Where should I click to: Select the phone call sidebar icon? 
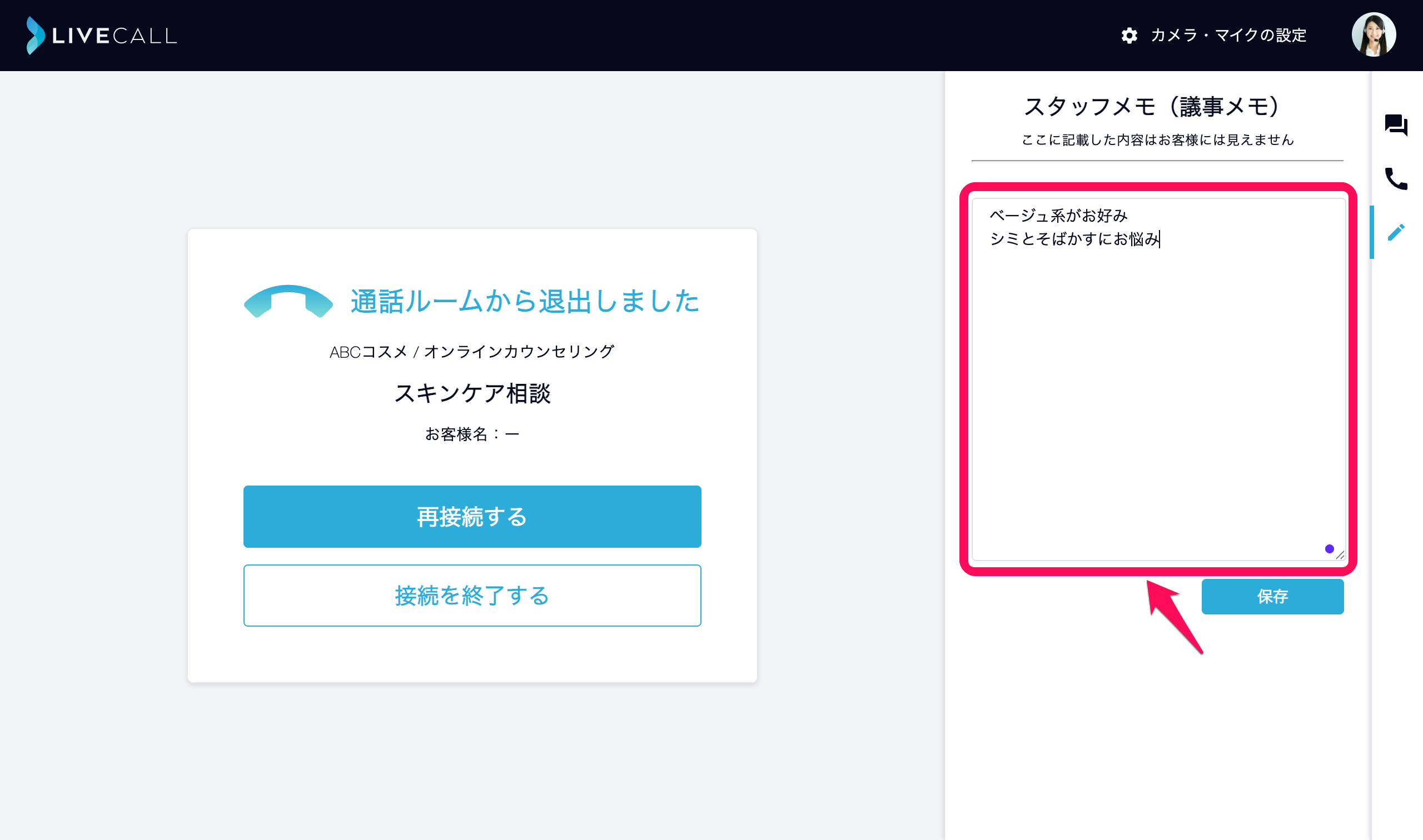coord(1396,179)
